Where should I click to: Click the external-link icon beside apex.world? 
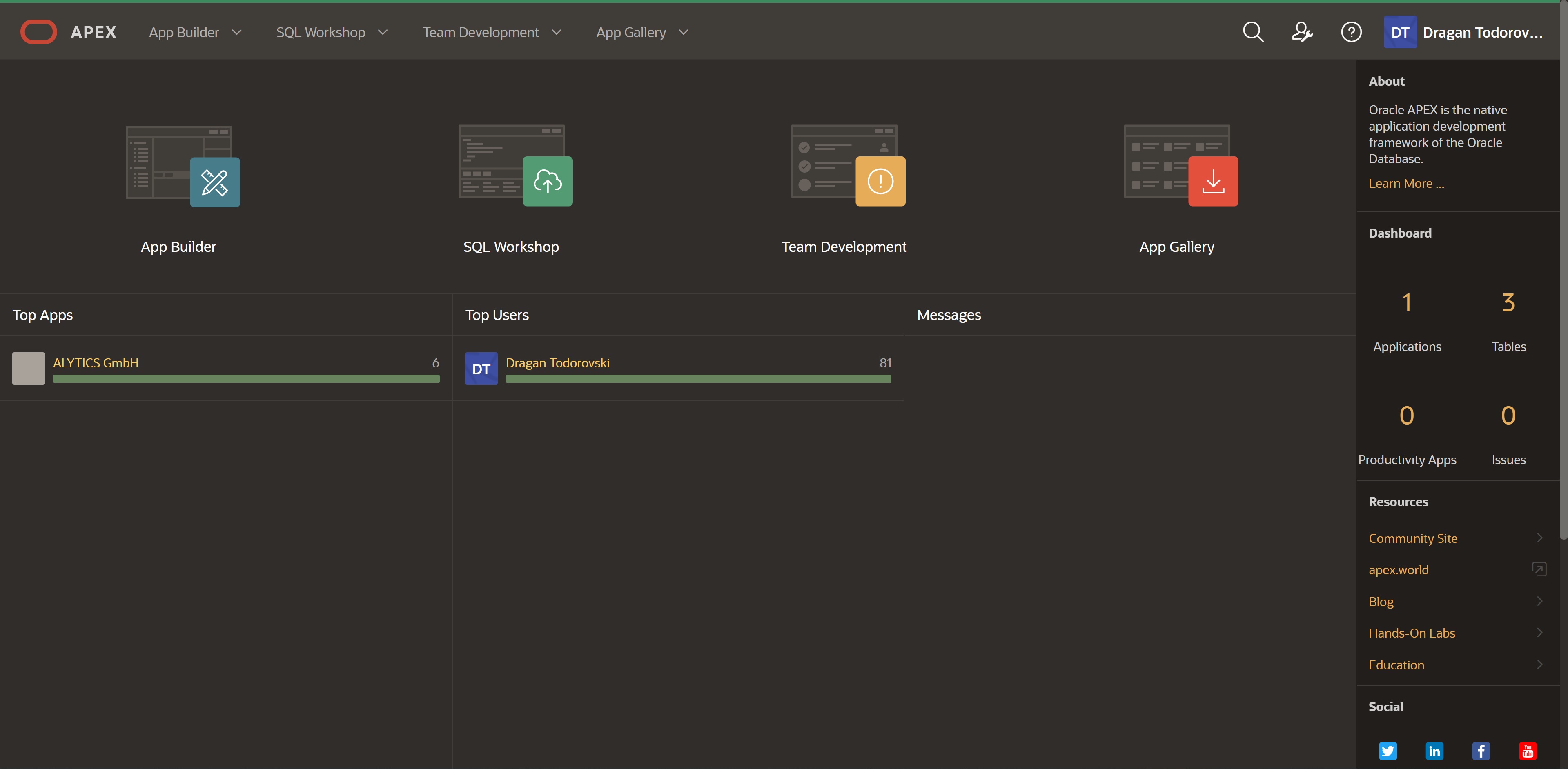1539,569
